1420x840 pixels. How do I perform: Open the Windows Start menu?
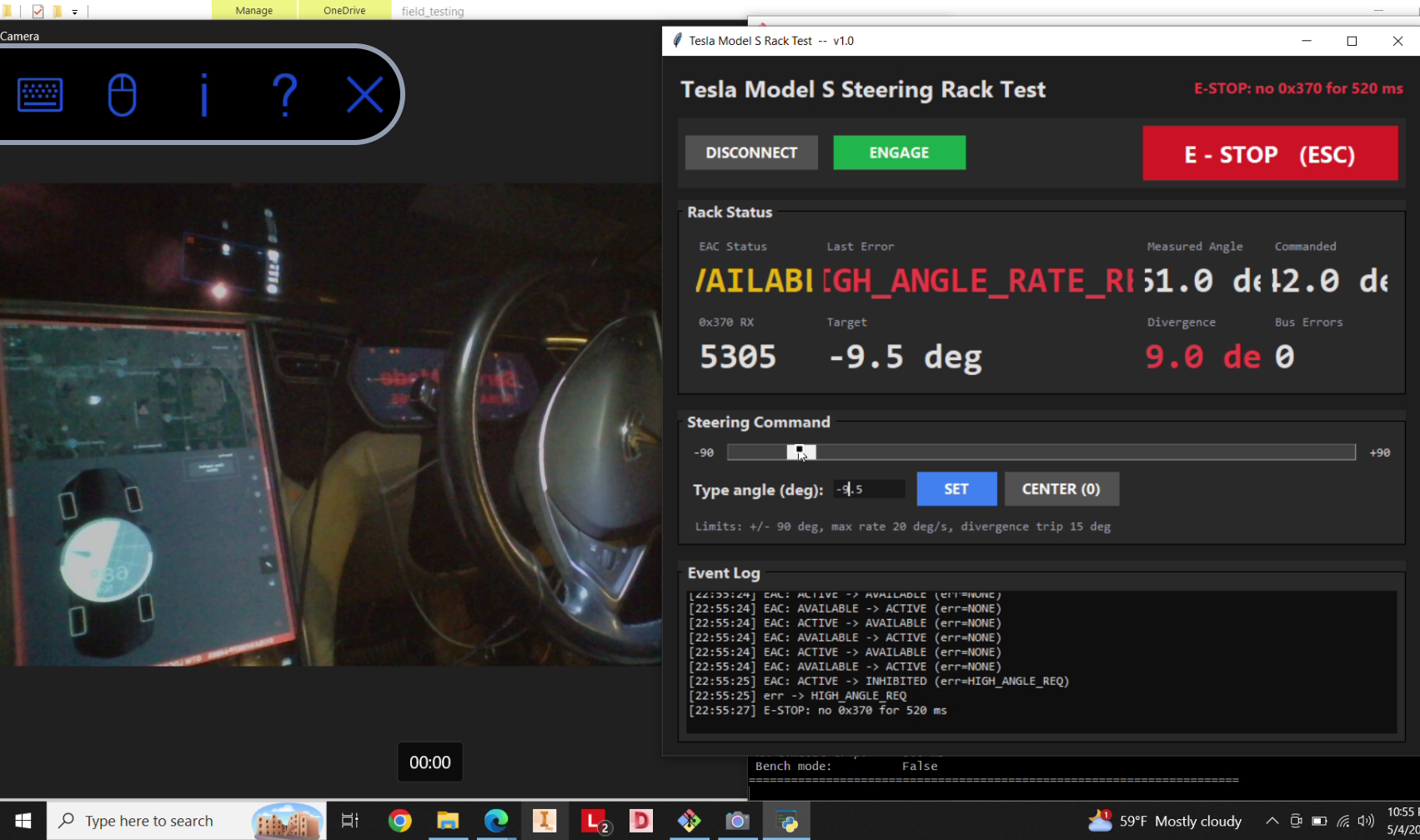(x=23, y=821)
